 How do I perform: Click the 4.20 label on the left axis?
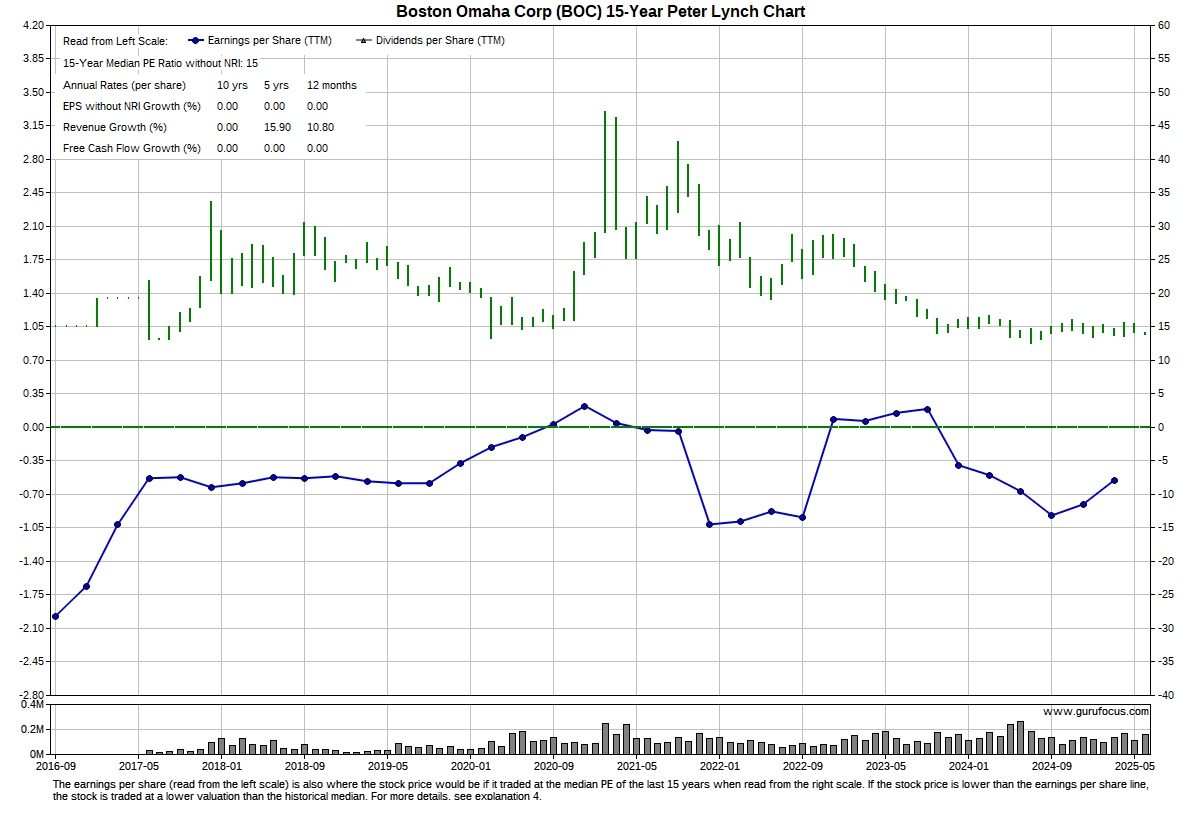(x=32, y=25)
